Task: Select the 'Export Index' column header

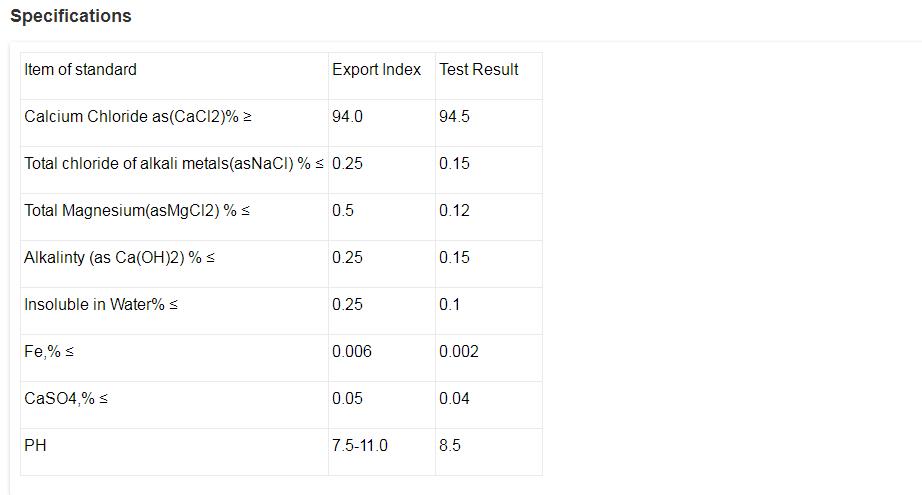Action: [377, 69]
